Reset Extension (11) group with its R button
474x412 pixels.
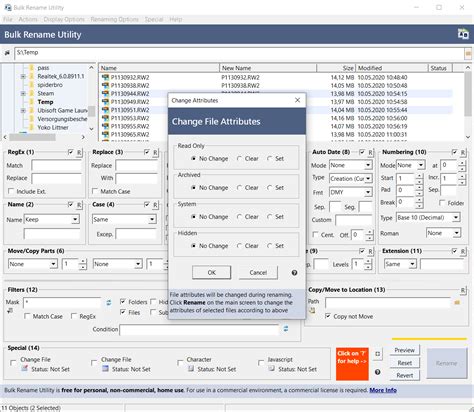click(463, 251)
